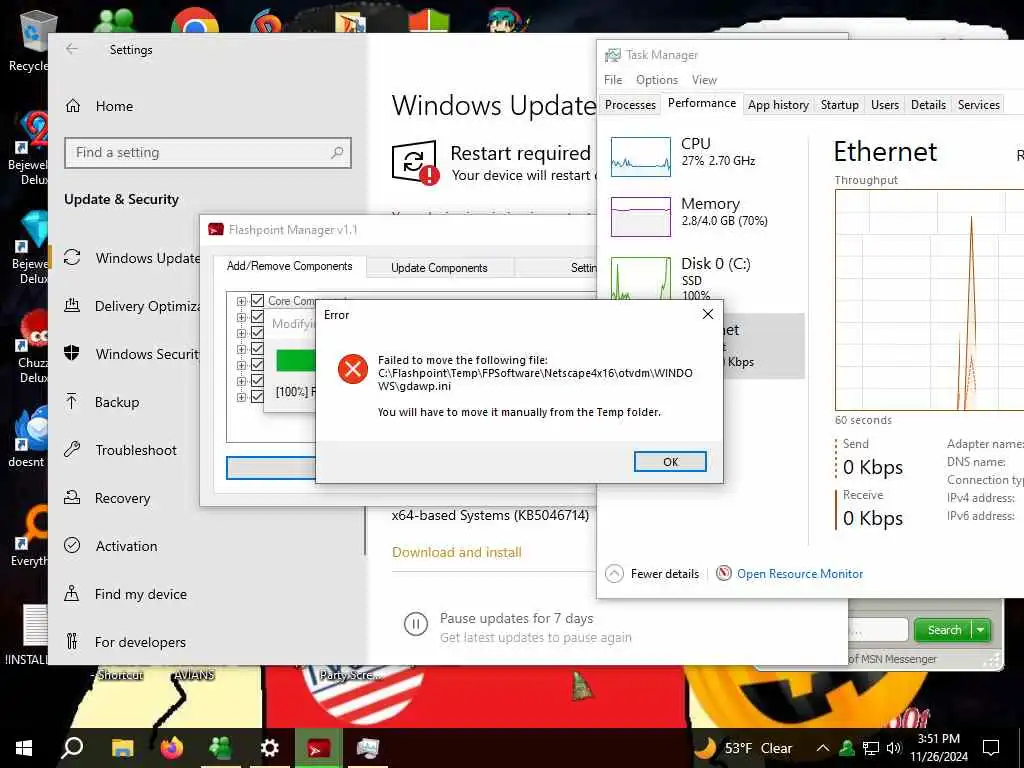The height and width of the screenshot is (768, 1024).
Task: Click the volume speaker tray icon
Action: pyautogui.click(x=894, y=748)
